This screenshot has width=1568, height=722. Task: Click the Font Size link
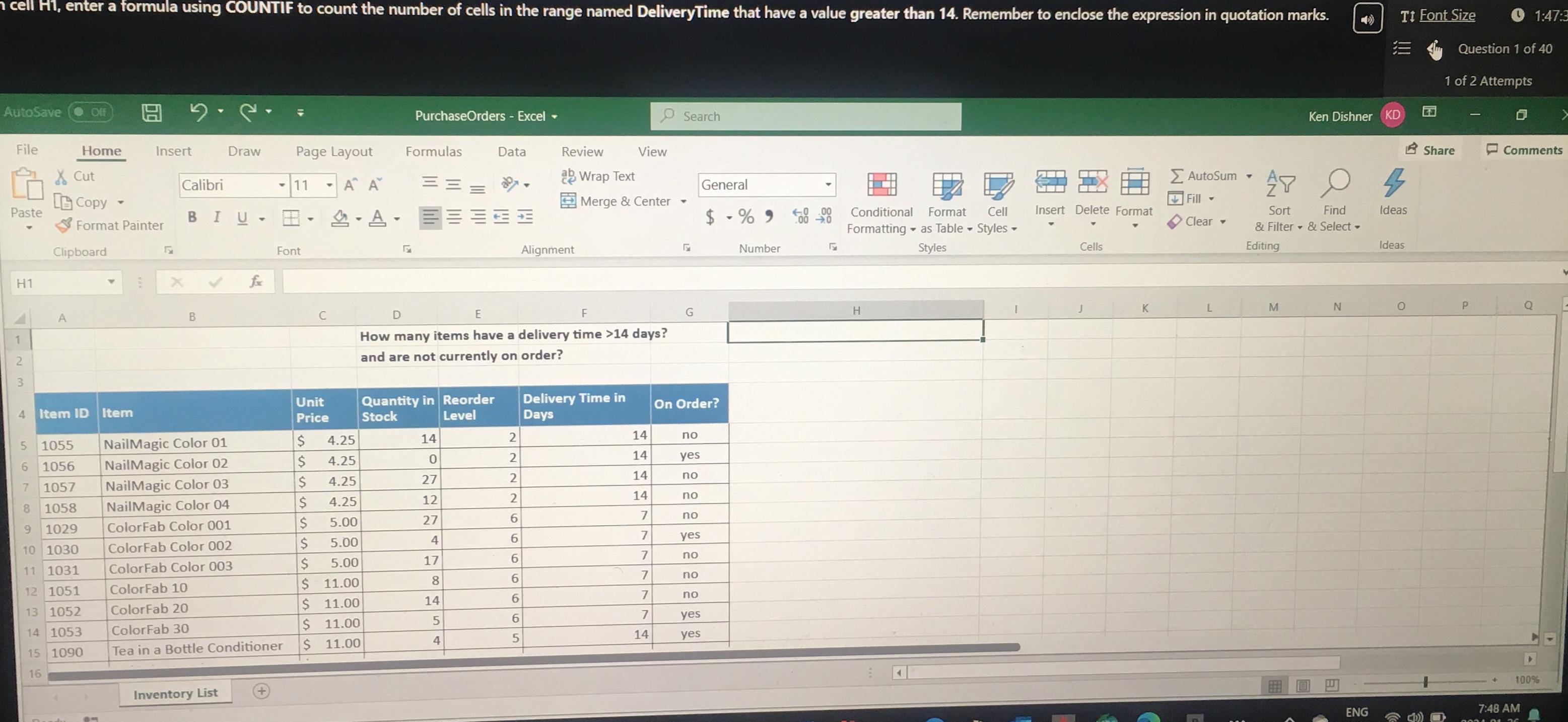coord(1447,15)
